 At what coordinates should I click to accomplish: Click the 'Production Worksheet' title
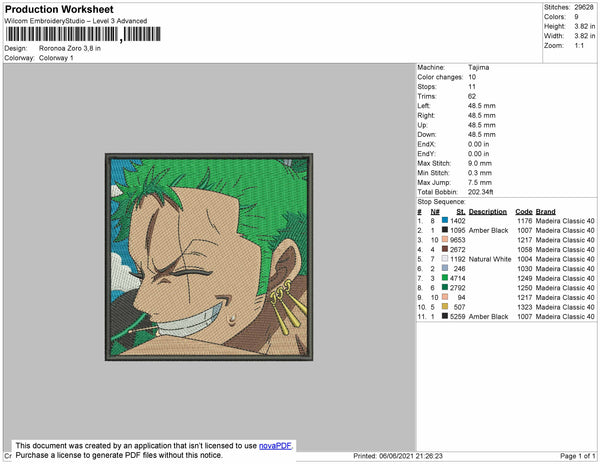pyautogui.click(x=59, y=10)
